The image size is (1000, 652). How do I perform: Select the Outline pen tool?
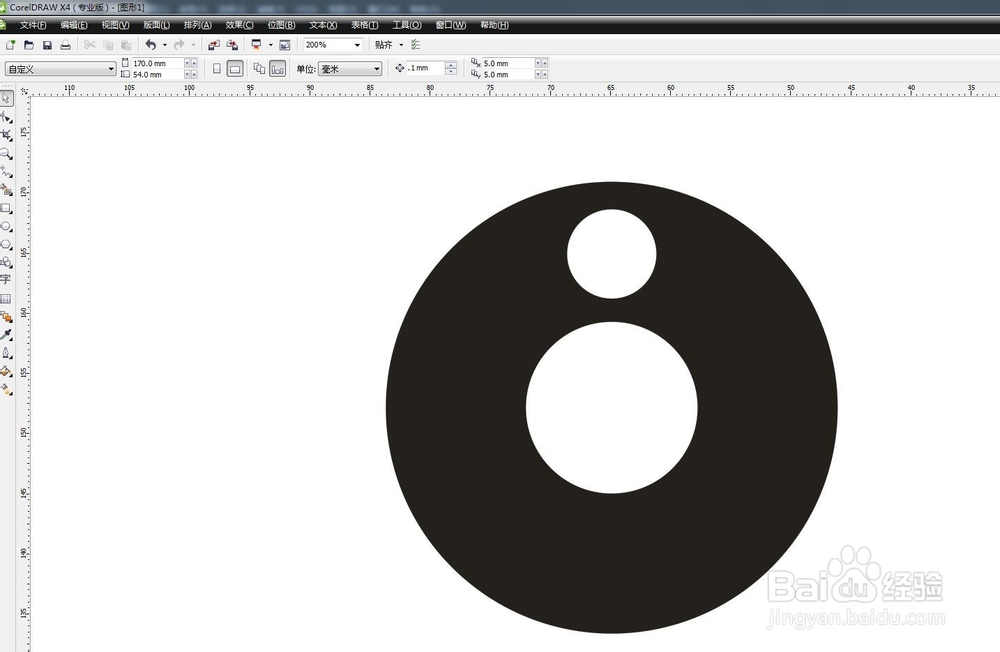[6, 353]
